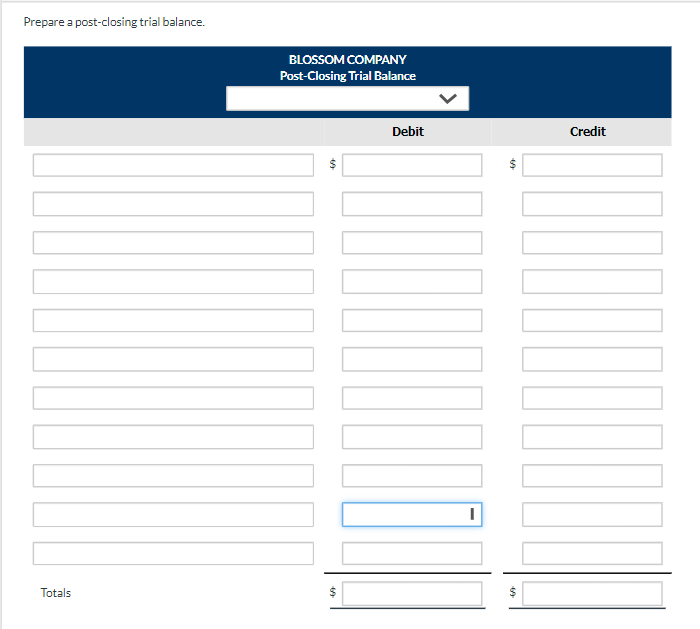Screen dimensions: 700x629
Task: Select the eleventh row Debit field
Action: coord(412,553)
